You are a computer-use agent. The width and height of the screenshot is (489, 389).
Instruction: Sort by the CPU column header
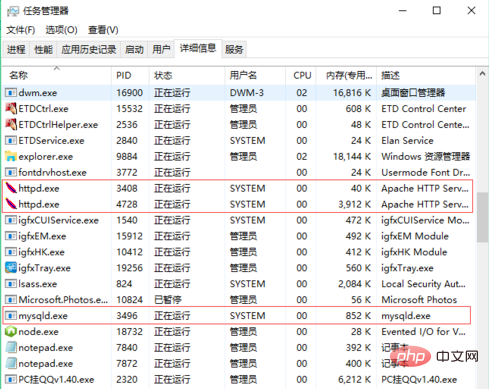tap(301, 76)
